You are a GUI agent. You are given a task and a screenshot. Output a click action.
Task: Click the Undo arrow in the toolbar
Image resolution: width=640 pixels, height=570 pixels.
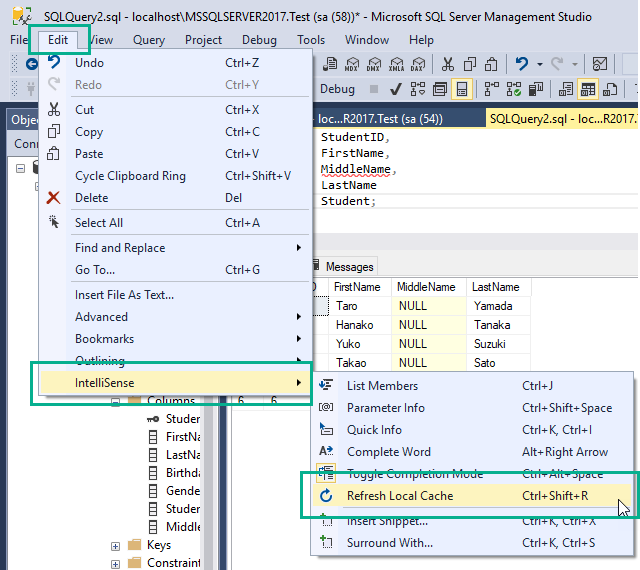click(521, 64)
